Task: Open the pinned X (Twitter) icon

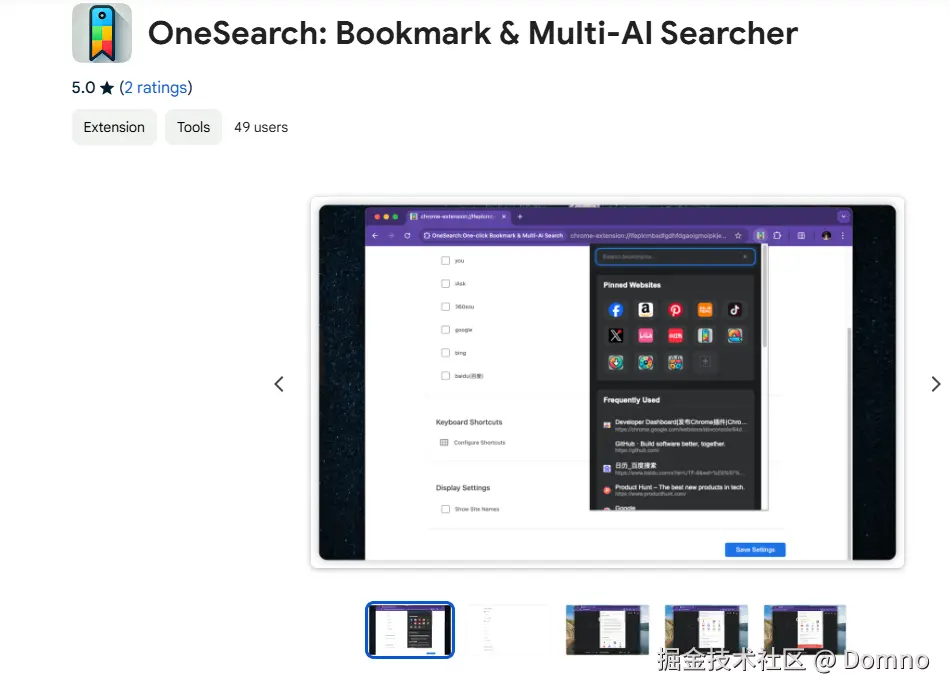Action: click(616, 336)
